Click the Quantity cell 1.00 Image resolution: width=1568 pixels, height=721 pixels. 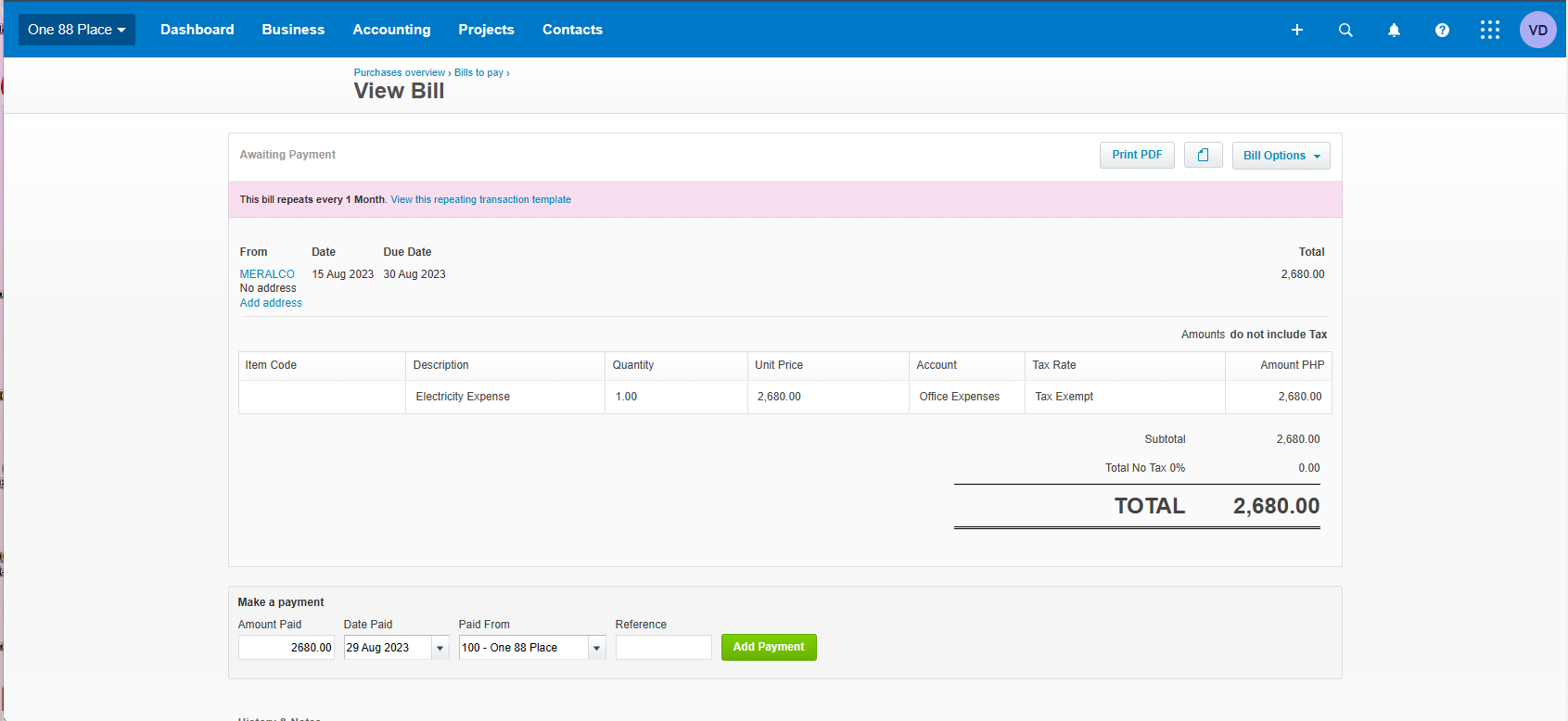676,397
